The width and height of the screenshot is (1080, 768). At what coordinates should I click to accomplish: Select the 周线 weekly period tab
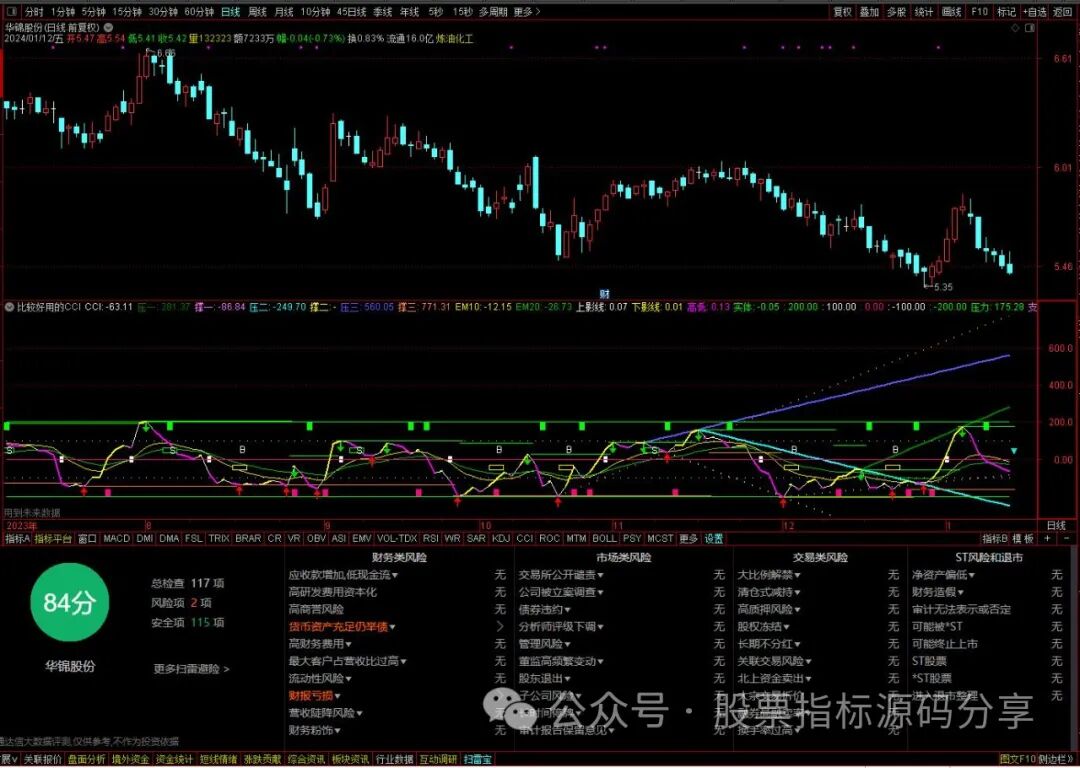[257, 12]
